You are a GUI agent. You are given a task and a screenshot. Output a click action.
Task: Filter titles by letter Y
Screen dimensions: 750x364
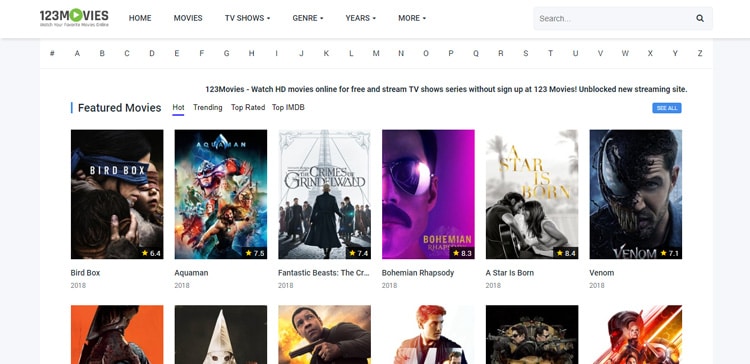[675, 53]
